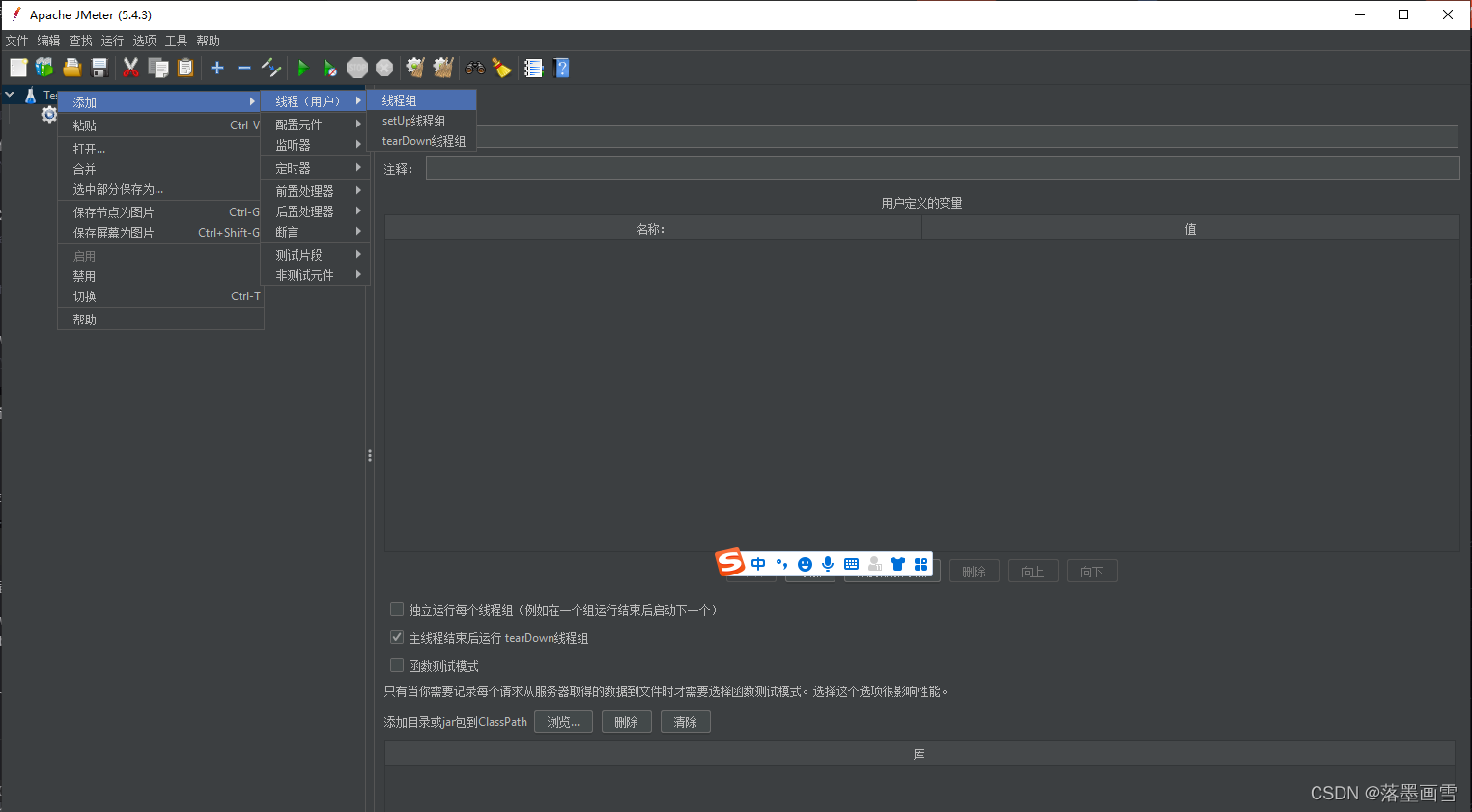Viewport: 1472px width, 812px height.
Task: Click the 清除 button for ClassPath
Action: click(x=686, y=721)
